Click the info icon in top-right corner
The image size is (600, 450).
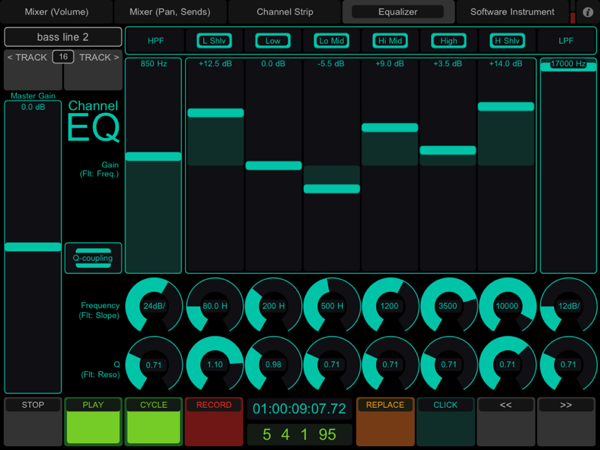587,12
